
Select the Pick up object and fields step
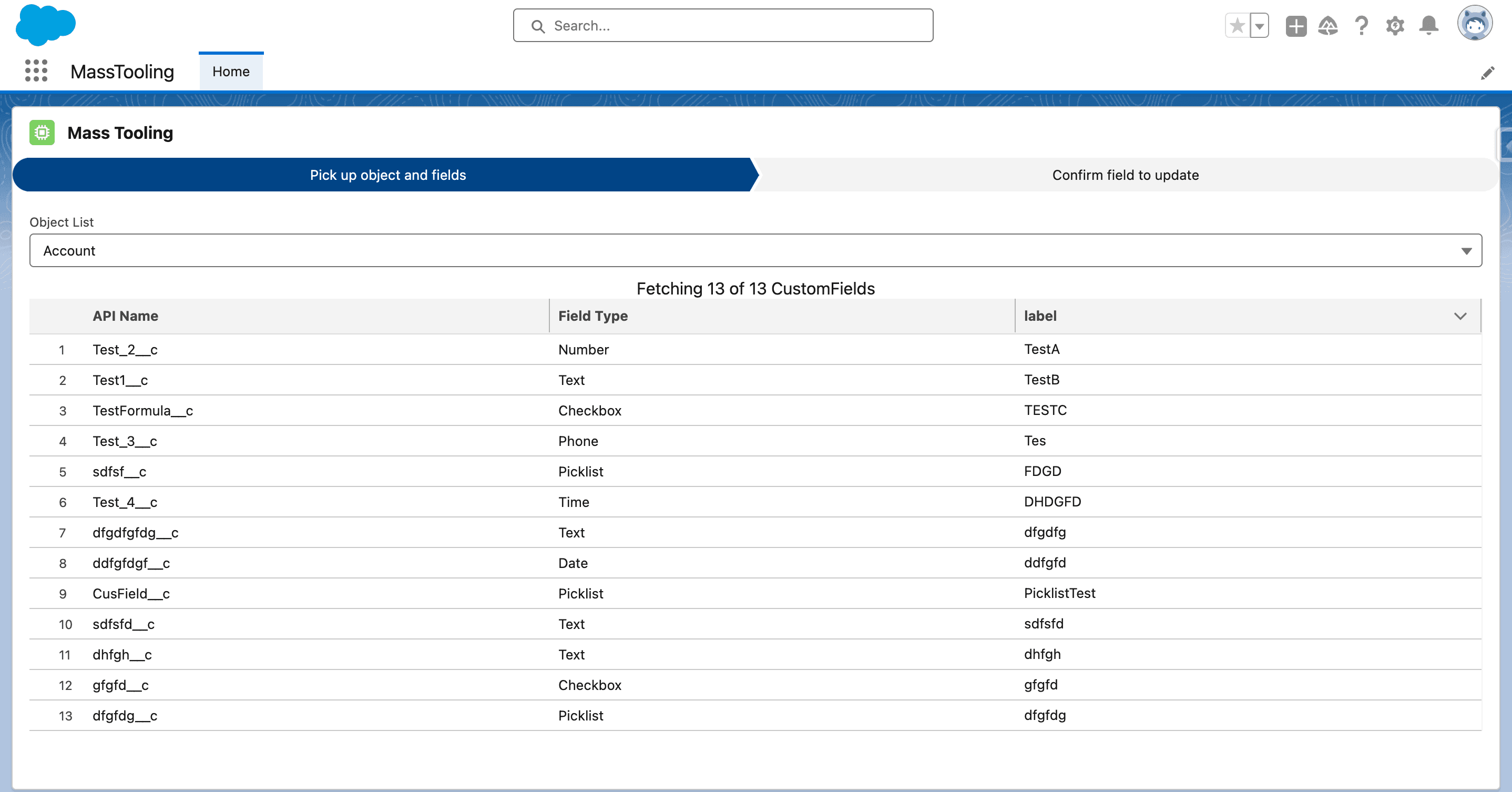387,175
